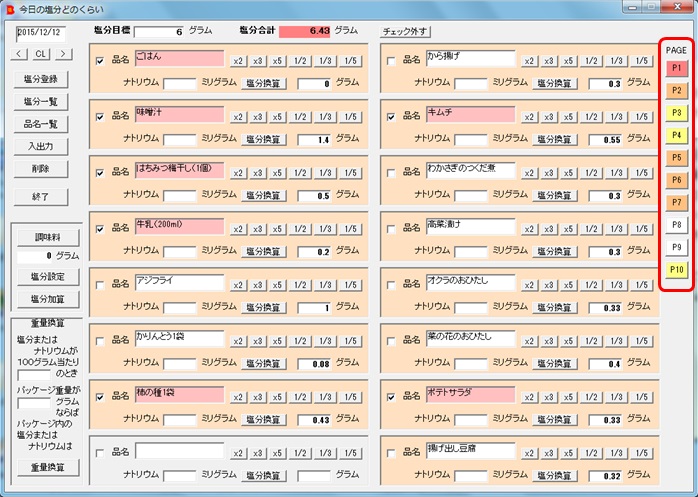Screen dimensions: 698x497
Task: Click the CL date button
Action: [x=41, y=54]
